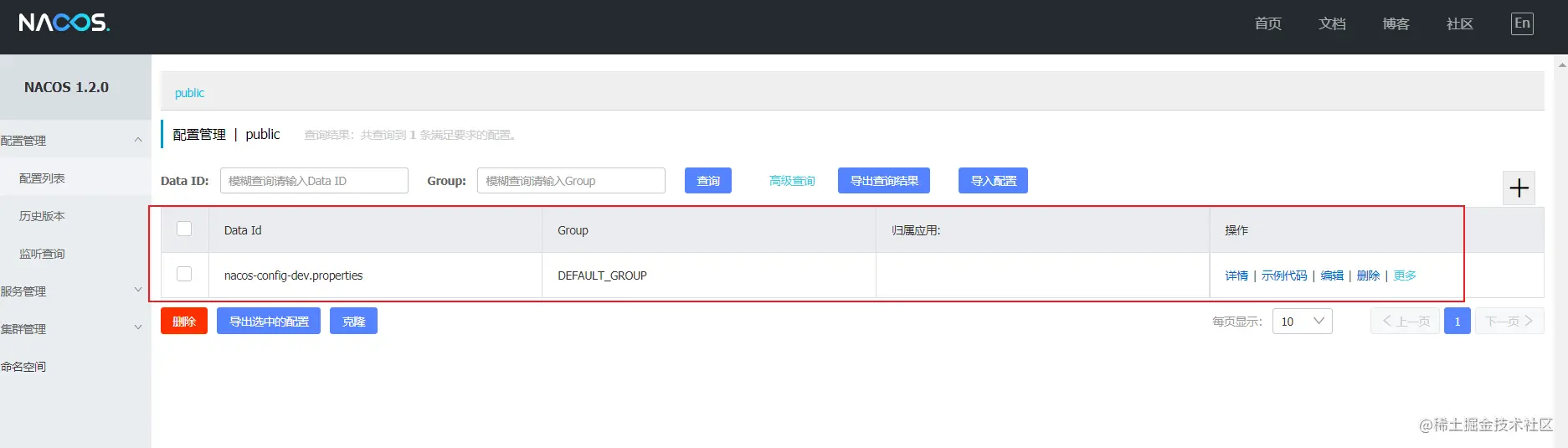Open the 更多 link in the config row
This screenshot has width=1568, height=448.
[1405, 275]
